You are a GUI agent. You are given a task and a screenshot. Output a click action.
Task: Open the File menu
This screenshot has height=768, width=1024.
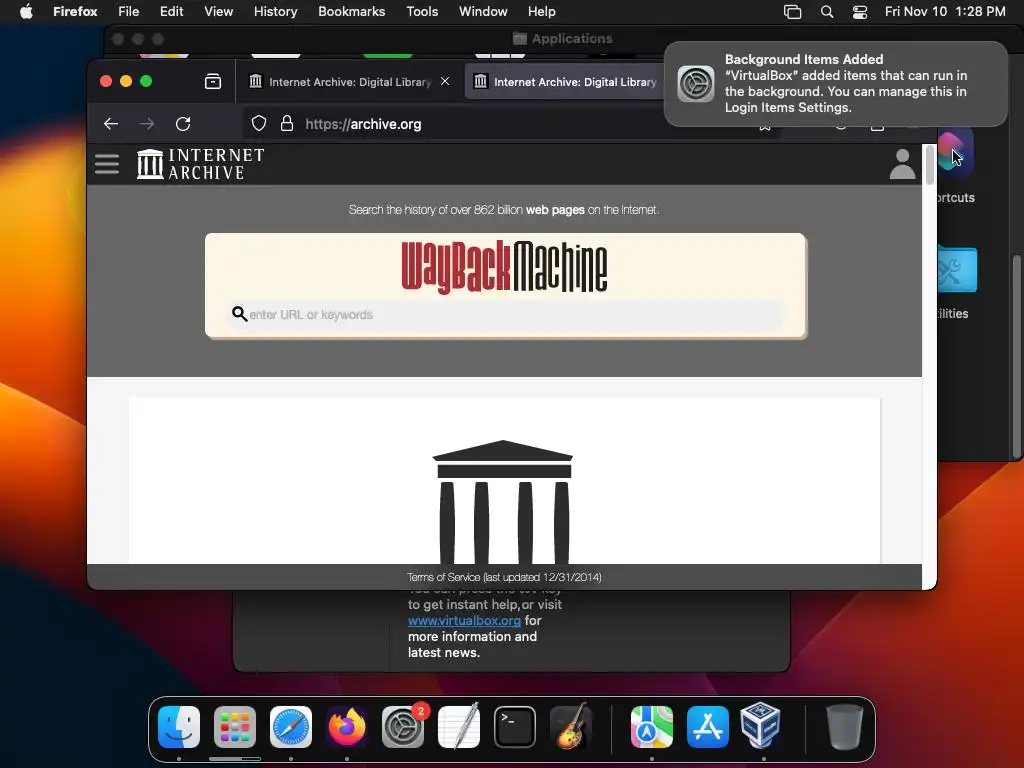(x=129, y=12)
